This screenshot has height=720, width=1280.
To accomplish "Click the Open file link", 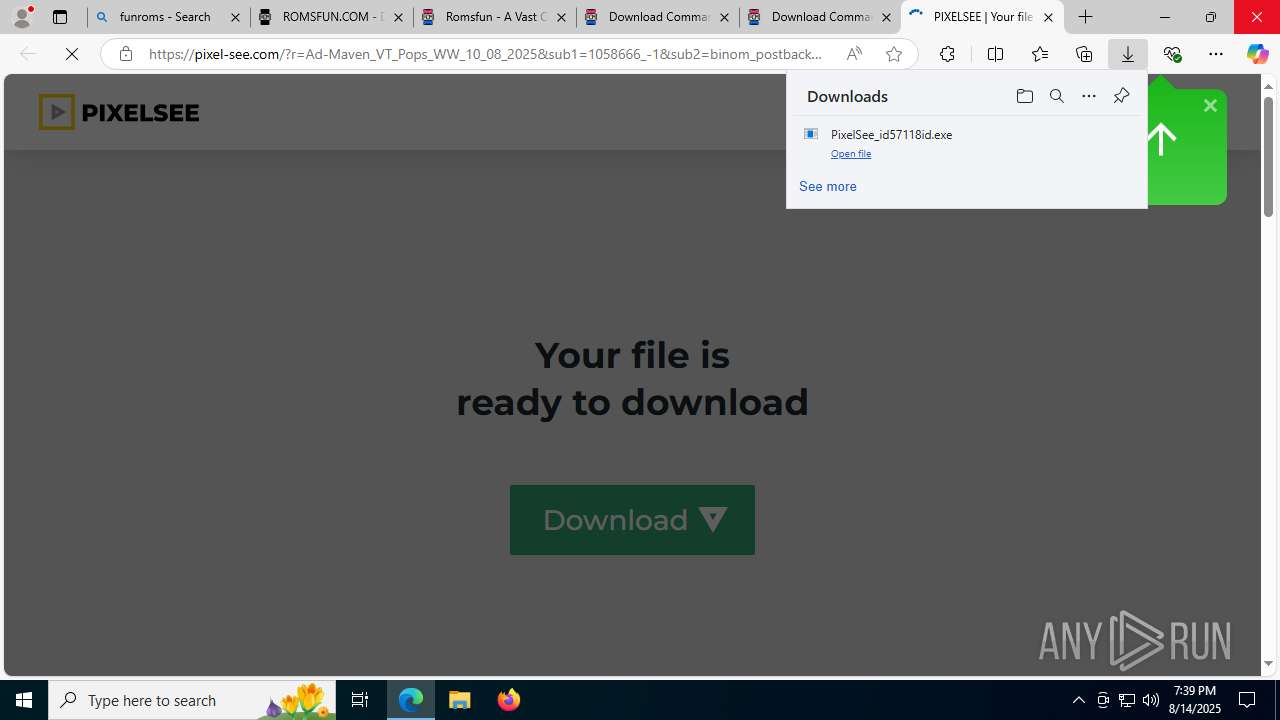I will (x=851, y=154).
